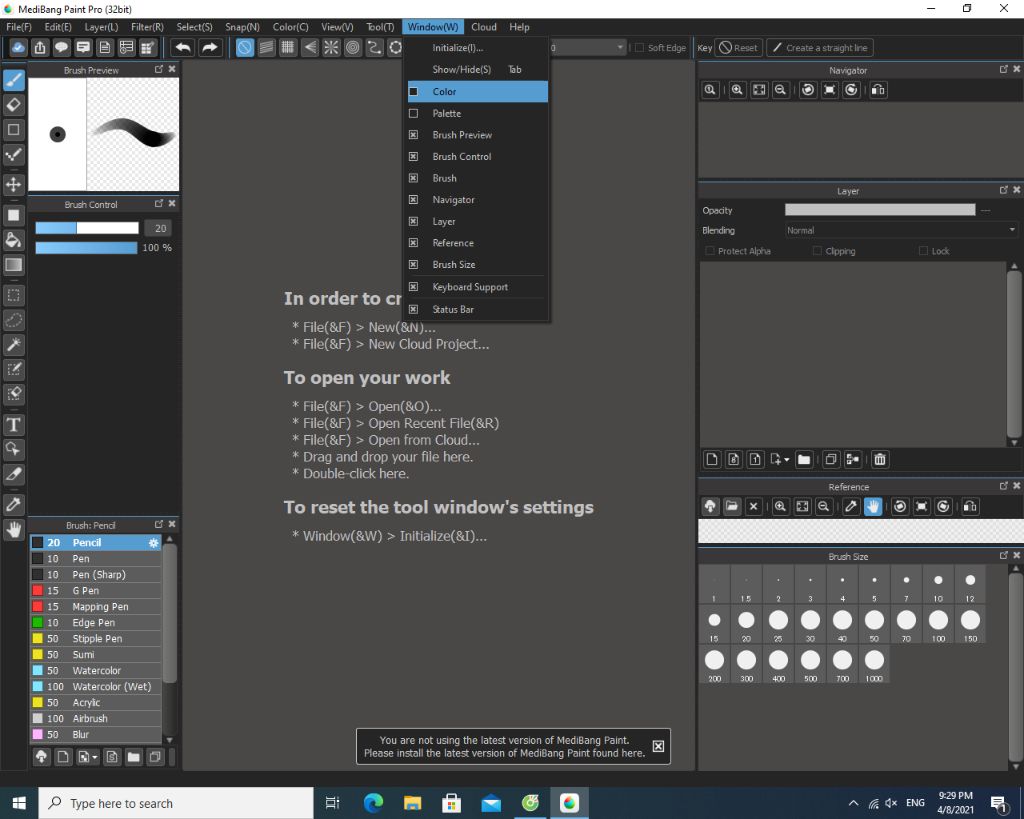Open image in Reference panel
The height and width of the screenshot is (819, 1024).
732,507
